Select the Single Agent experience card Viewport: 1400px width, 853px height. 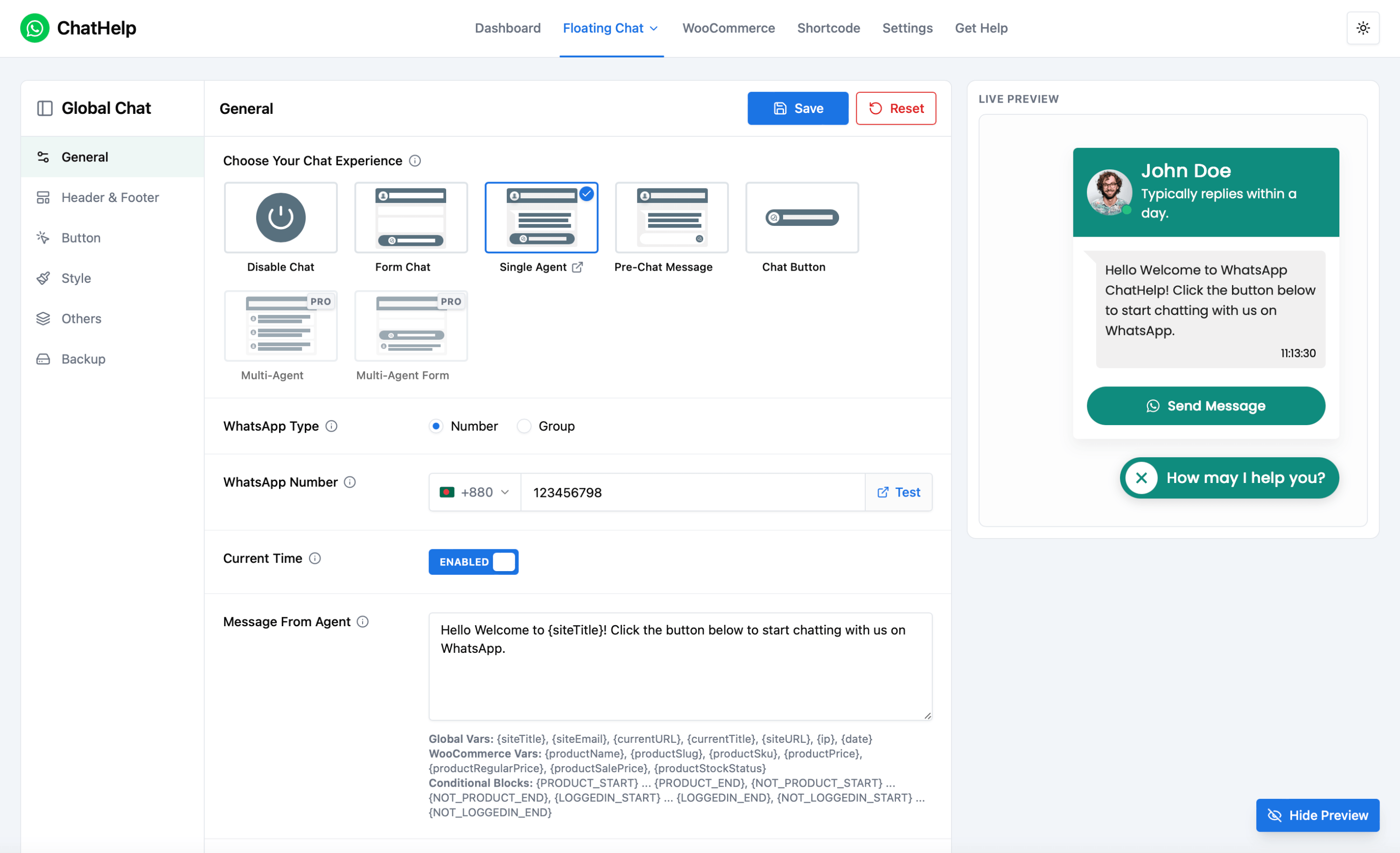coord(541,217)
